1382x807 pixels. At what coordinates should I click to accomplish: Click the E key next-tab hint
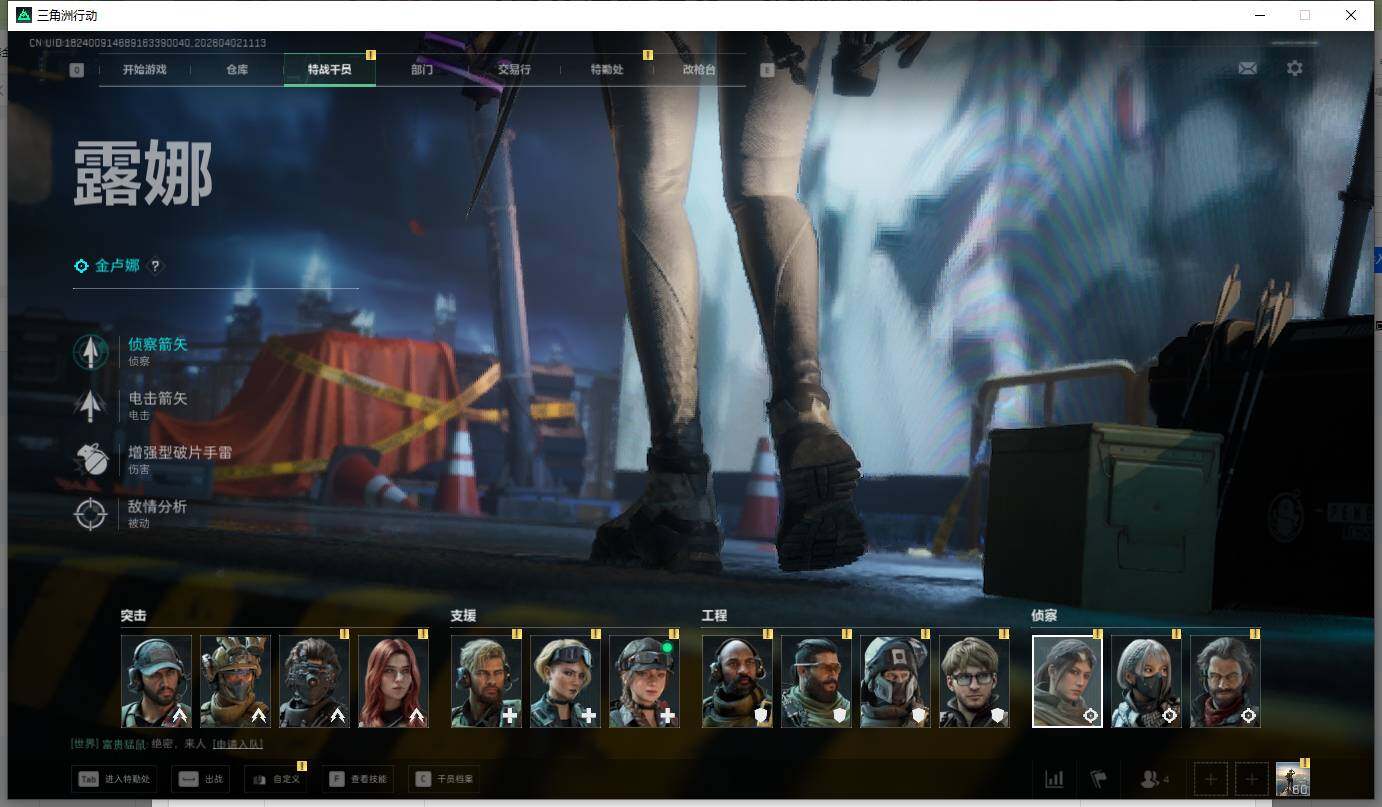click(767, 70)
